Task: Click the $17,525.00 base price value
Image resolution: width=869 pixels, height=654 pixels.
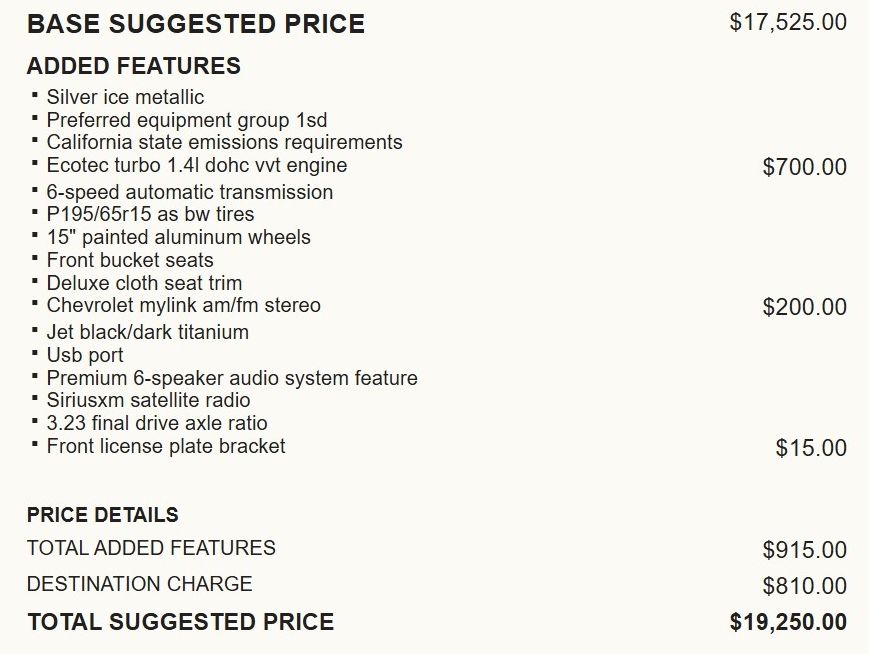Action: (787, 22)
